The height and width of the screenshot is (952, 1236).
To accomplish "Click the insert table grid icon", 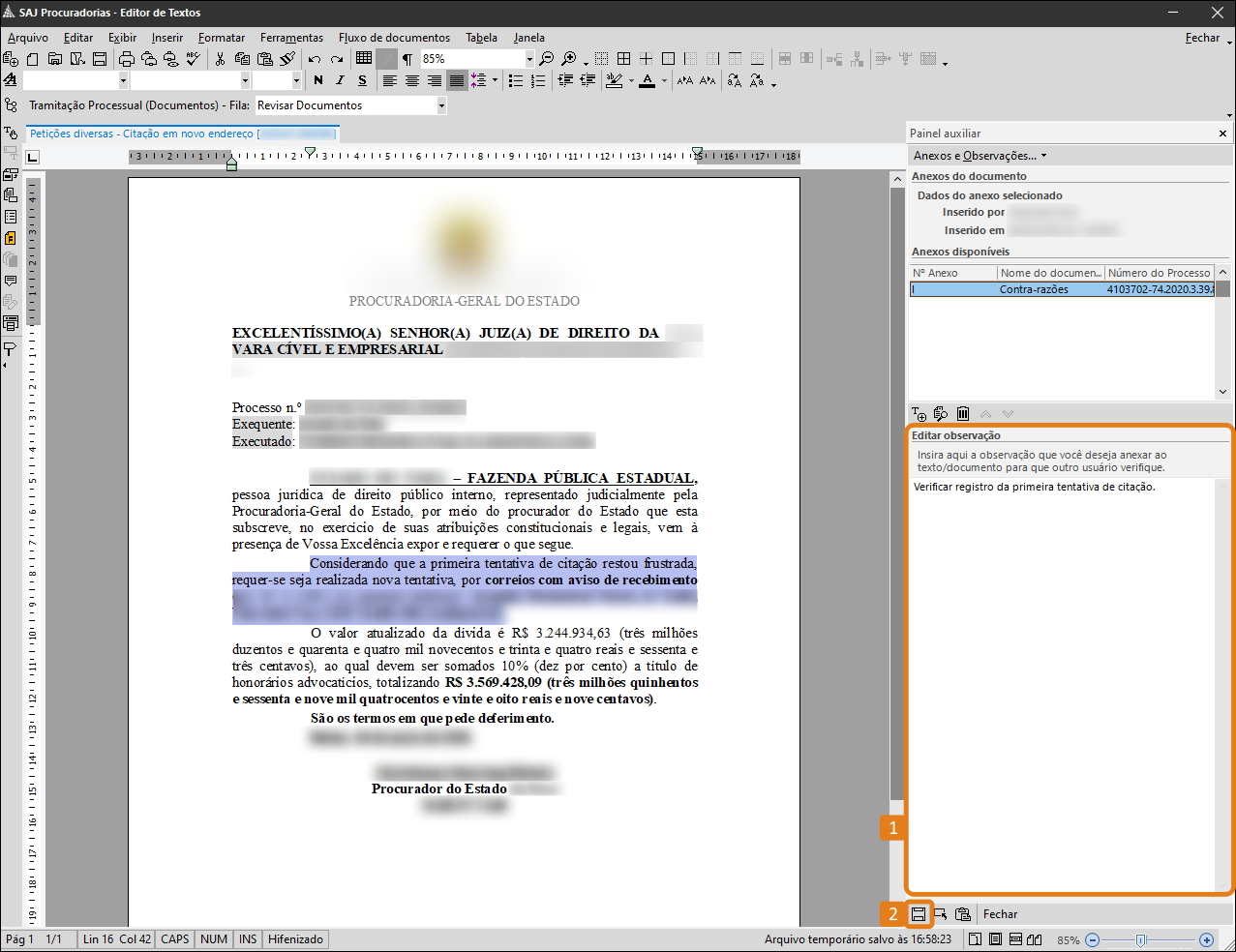I will click(x=364, y=59).
